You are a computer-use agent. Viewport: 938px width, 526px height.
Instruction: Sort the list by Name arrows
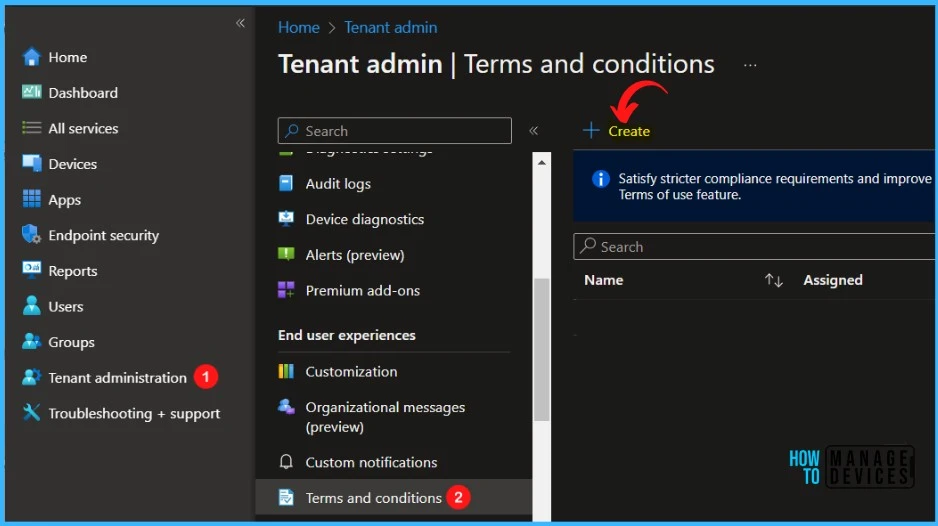[x=773, y=280]
